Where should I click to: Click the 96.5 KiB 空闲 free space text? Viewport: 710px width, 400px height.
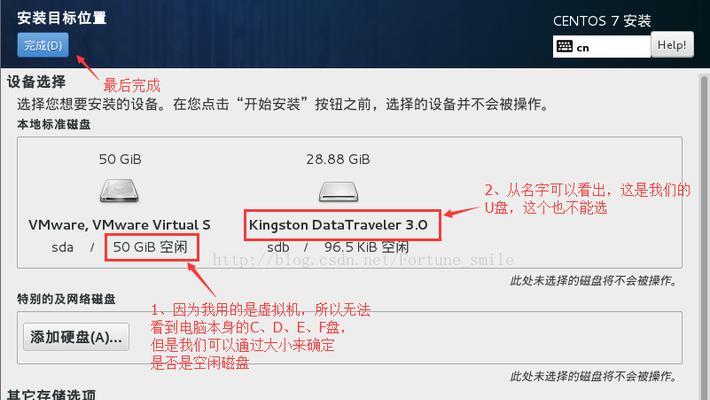click(366, 247)
